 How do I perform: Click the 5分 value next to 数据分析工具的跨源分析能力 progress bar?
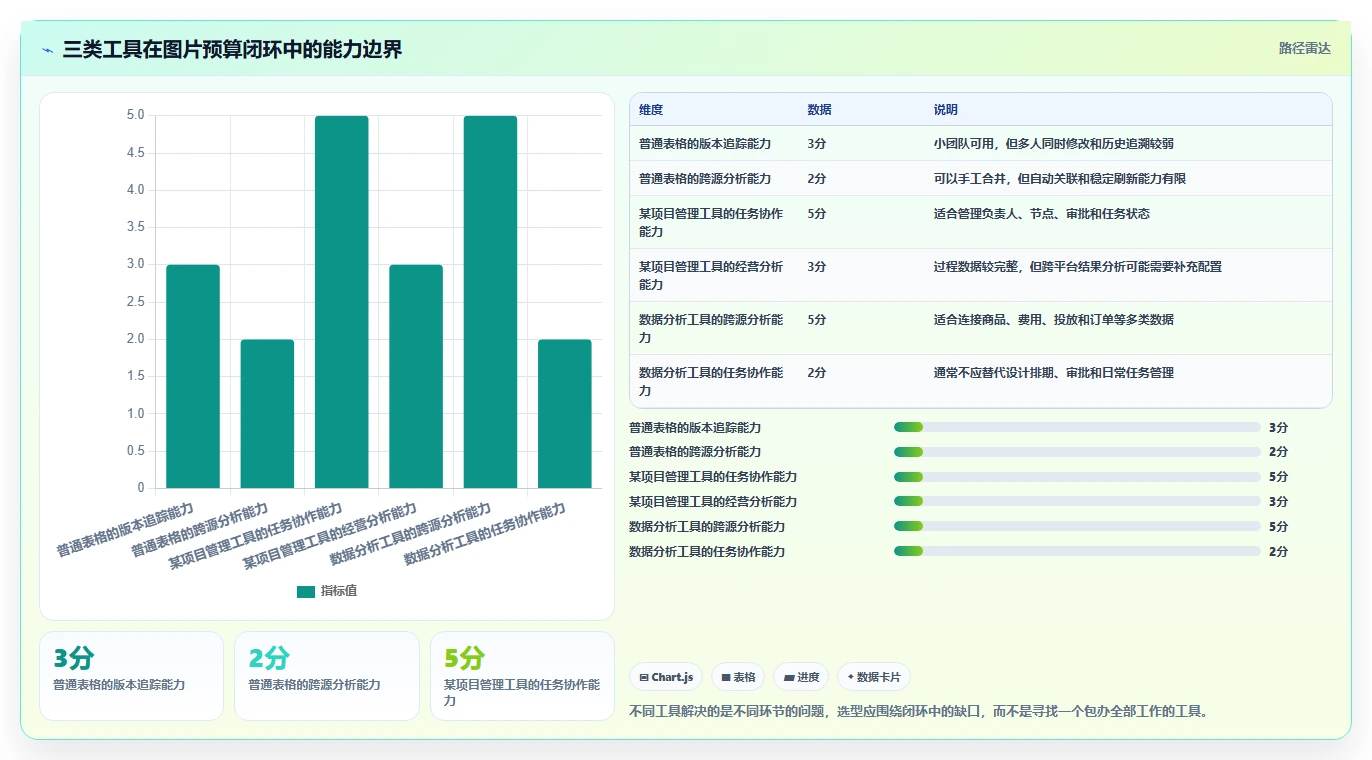pos(1278,527)
